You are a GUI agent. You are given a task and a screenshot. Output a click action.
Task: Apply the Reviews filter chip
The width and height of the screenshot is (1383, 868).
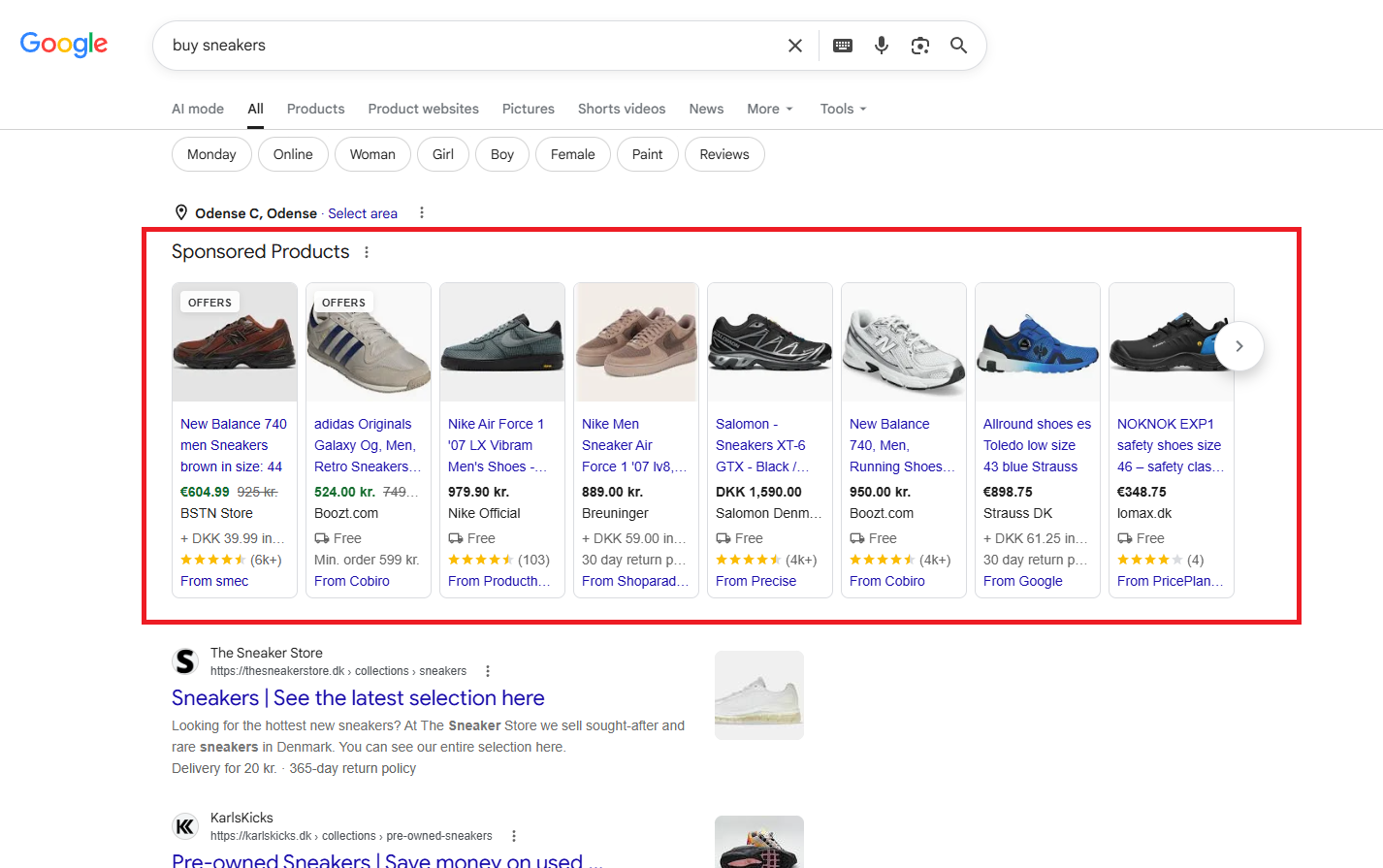tap(724, 154)
